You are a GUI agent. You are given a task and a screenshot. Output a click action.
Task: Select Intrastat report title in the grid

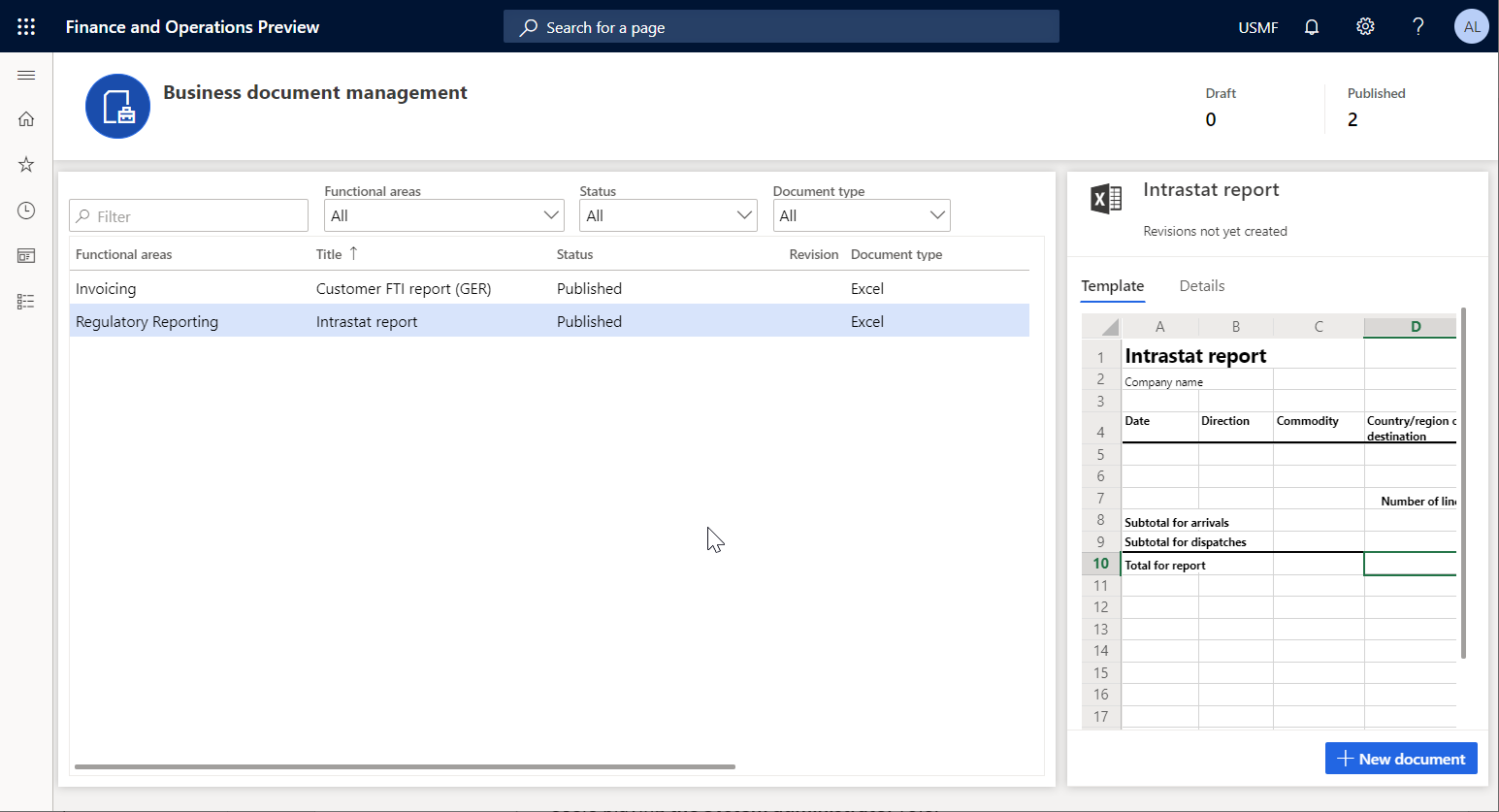367,321
